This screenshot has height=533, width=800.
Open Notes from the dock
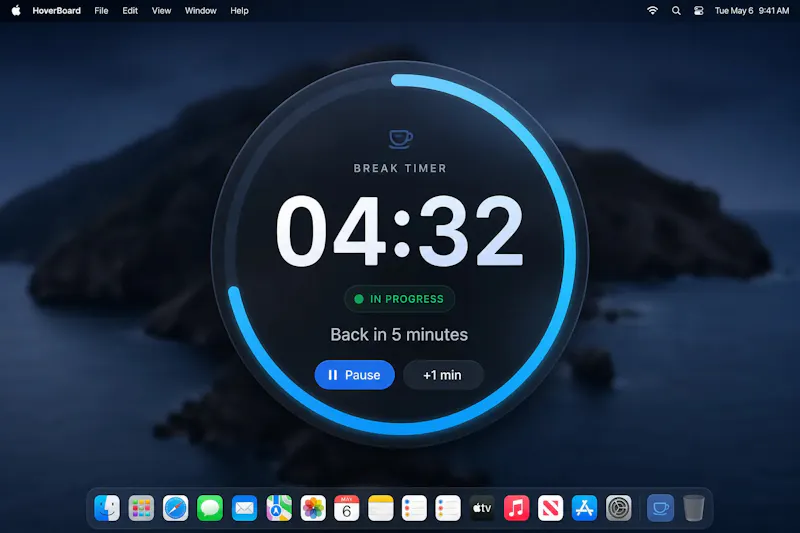pyautogui.click(x=381, y=508)
